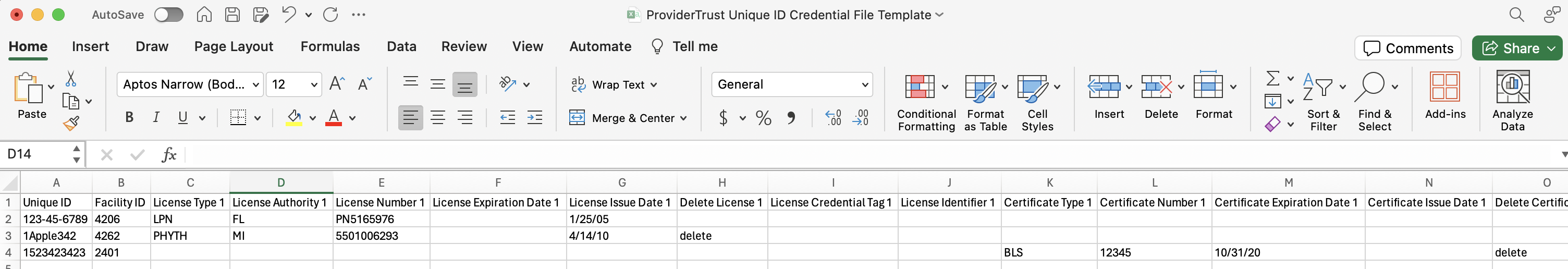Click the AutoSum sigma icon
Viewport: 1568px width, 269px height.
(1272, 78)
